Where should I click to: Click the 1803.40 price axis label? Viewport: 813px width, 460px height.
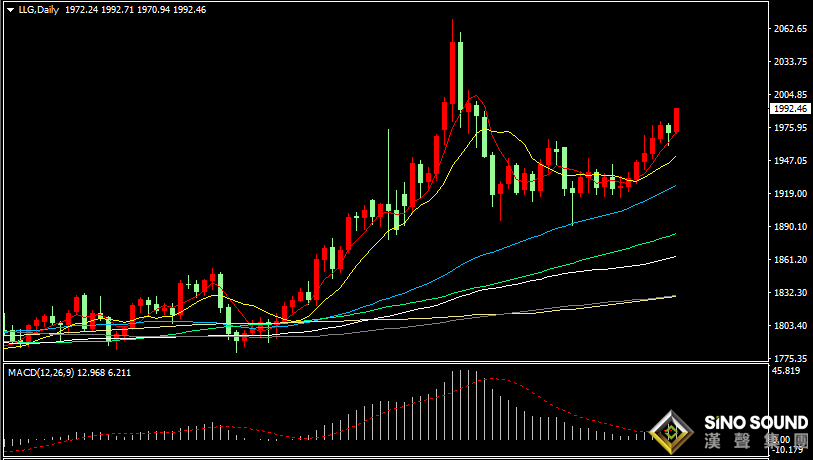[791, 326]
